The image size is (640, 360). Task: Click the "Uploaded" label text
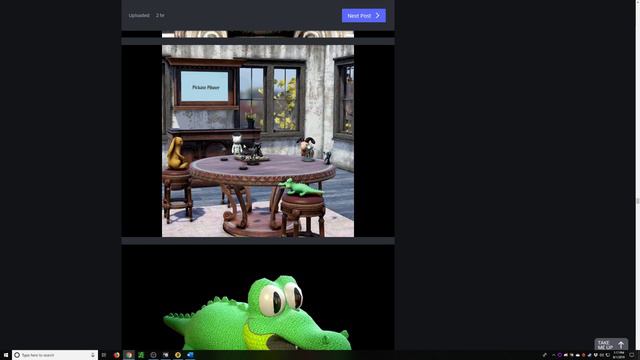click(x=139, y=16)
